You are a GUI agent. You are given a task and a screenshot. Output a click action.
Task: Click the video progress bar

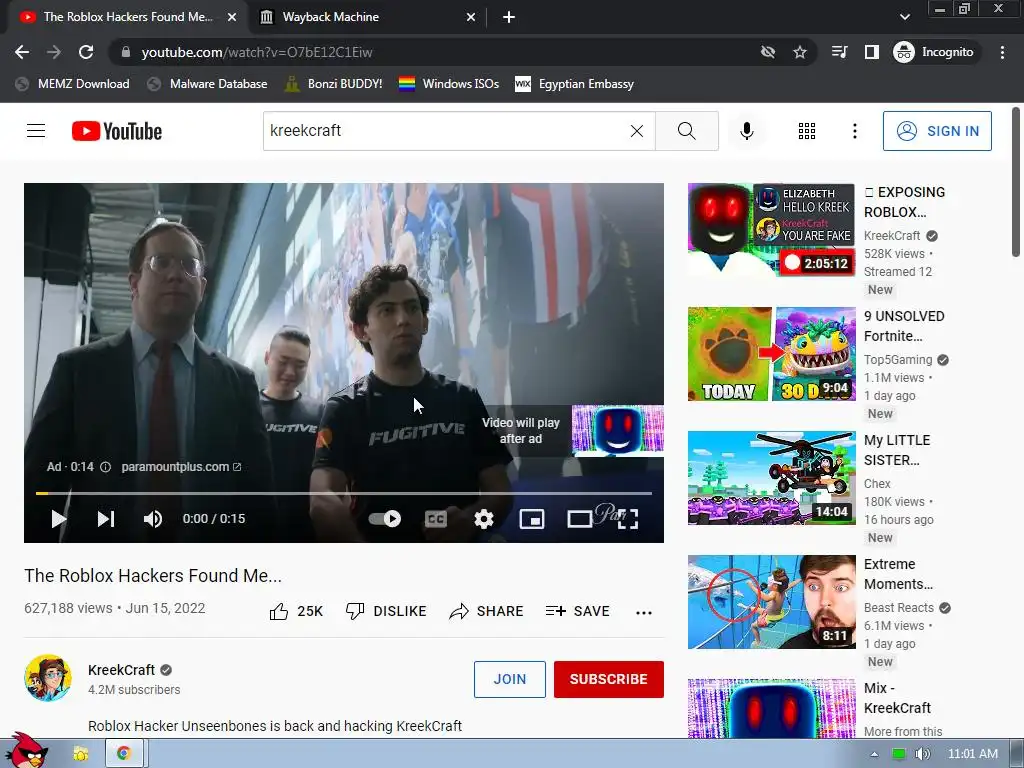pos(344,493)
